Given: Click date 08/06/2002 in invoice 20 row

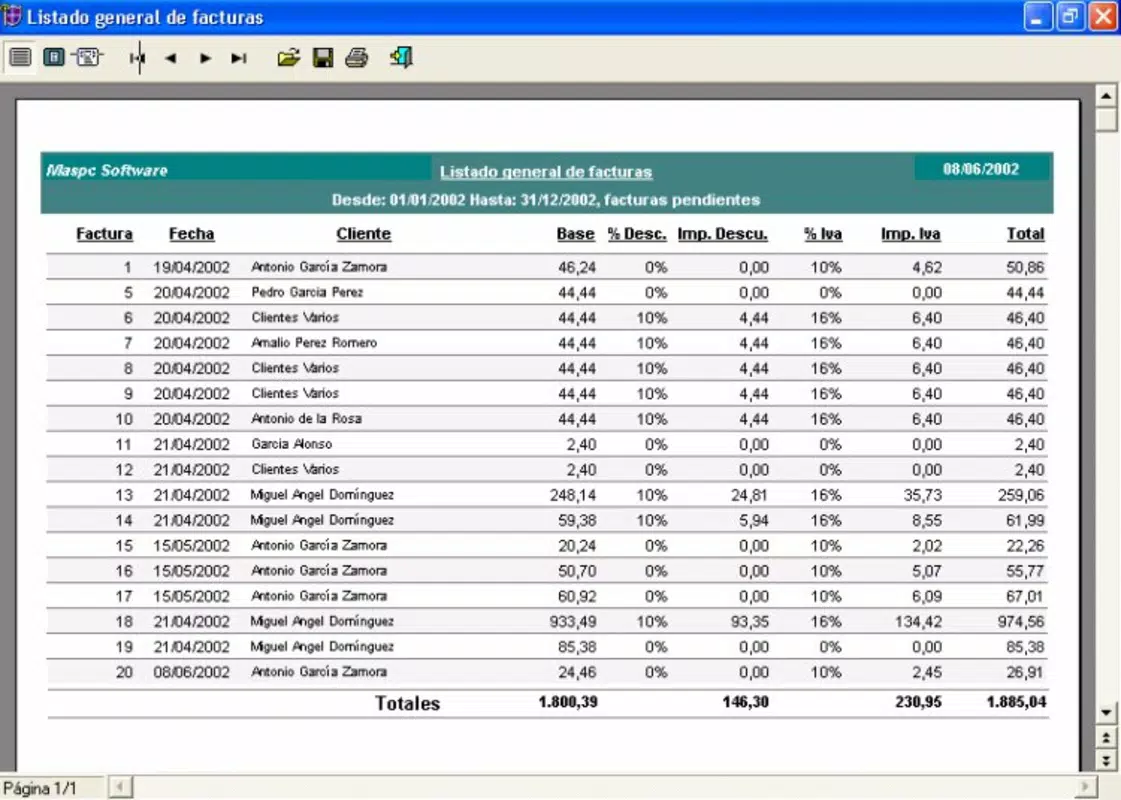Looking at the screenshot, I should pyautogui.click(x=191, y=672).
